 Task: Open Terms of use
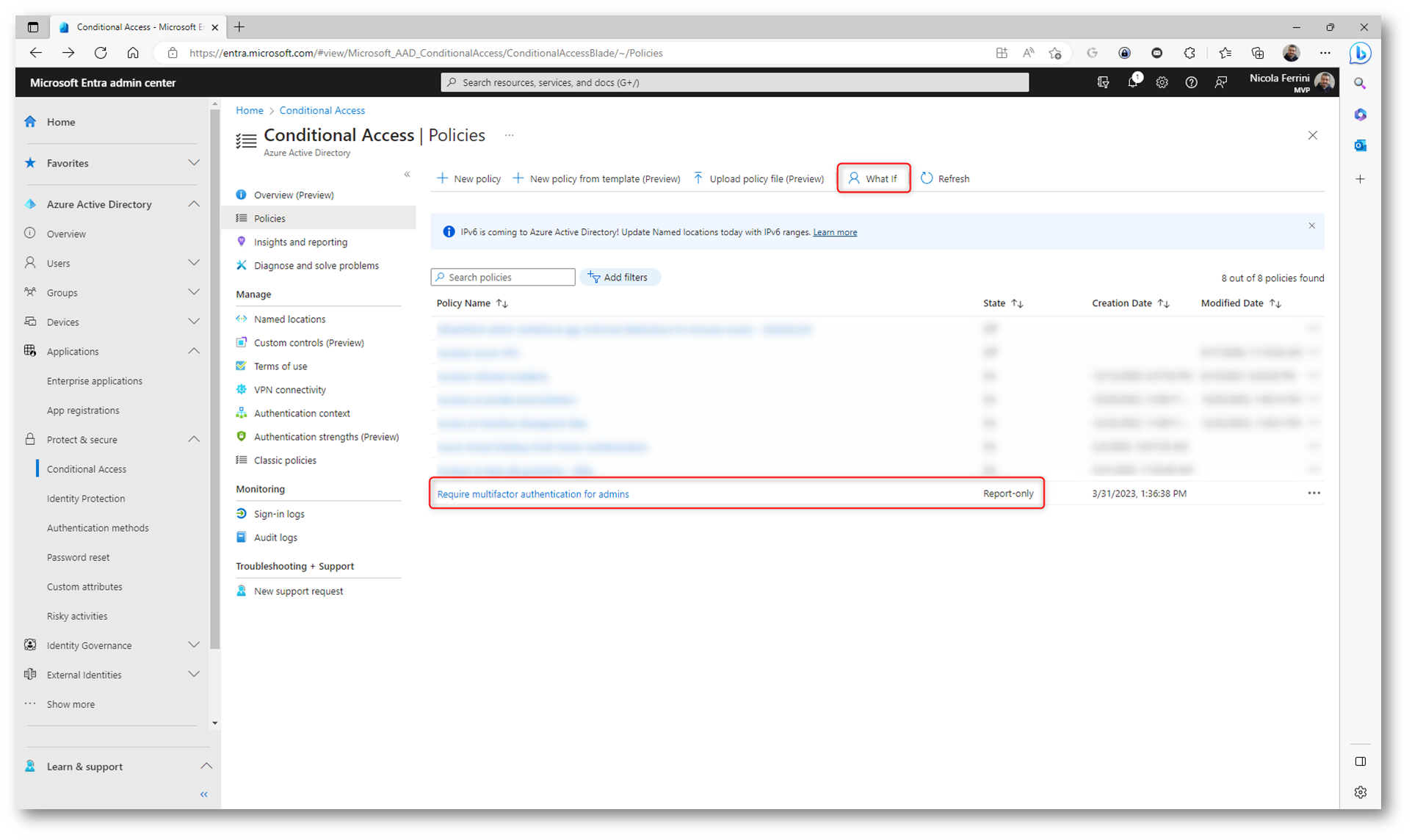pos(280,366)
